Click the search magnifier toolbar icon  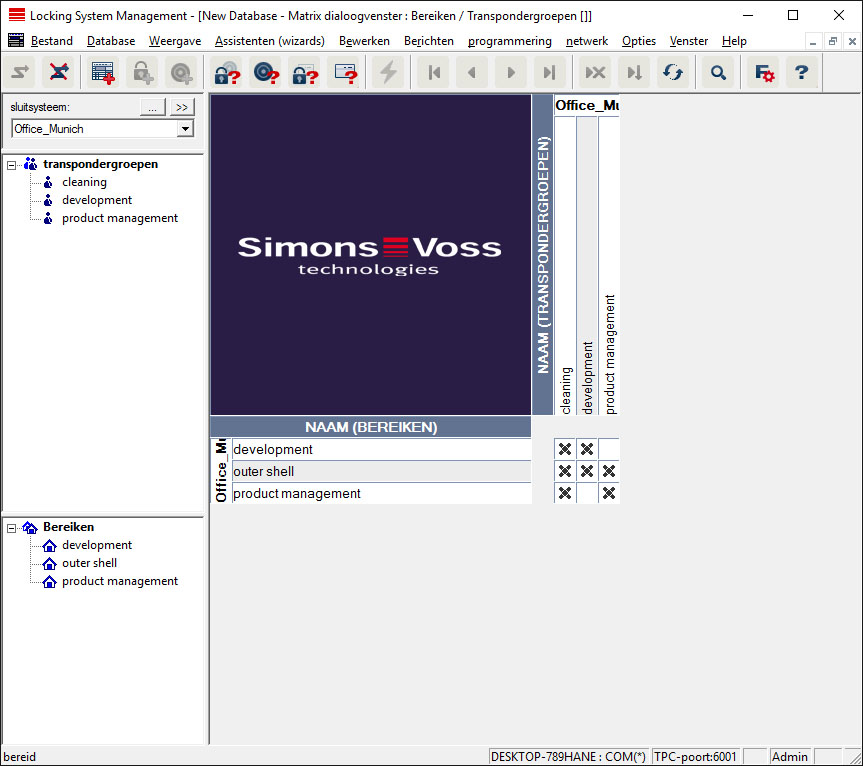(718, 73)
